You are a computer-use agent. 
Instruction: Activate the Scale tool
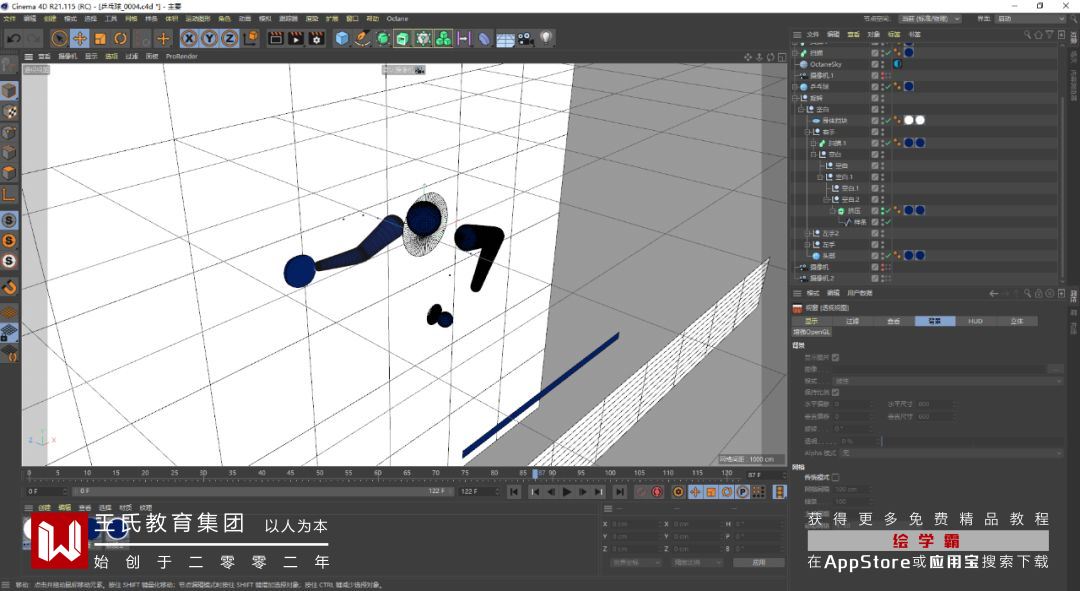(101, 39)
